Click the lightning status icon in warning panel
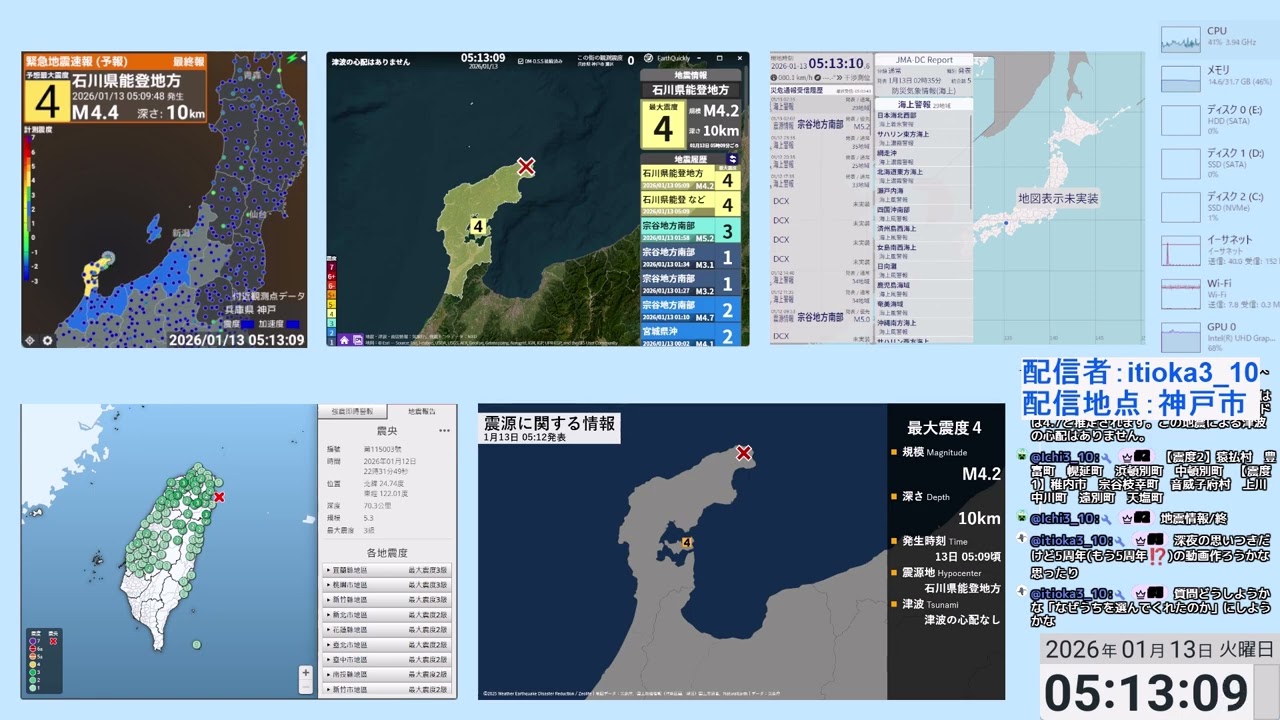The height and width of the screenshot is (720, 1280). pos(292,60)
